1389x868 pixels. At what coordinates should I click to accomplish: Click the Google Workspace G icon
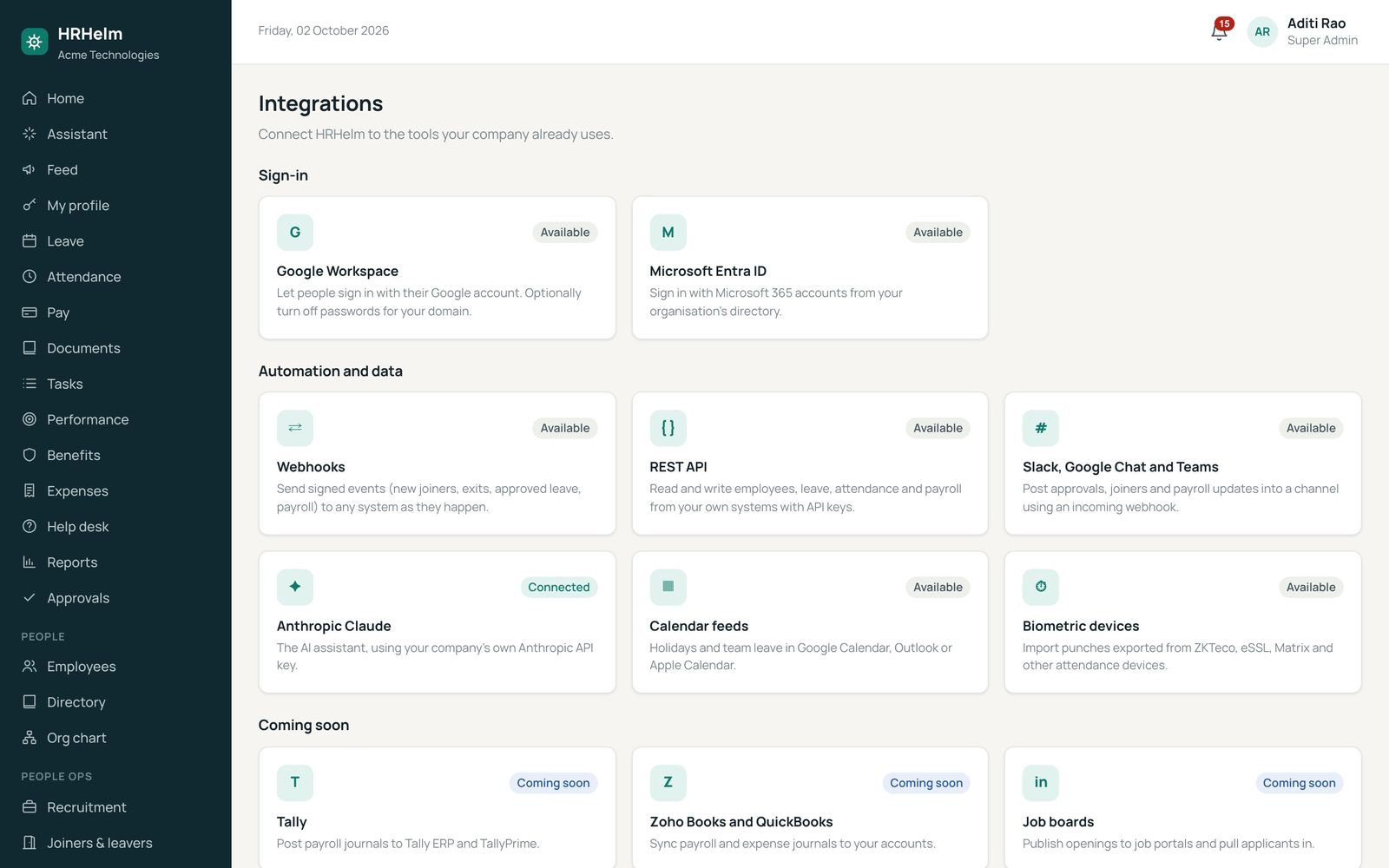(295, 233)
